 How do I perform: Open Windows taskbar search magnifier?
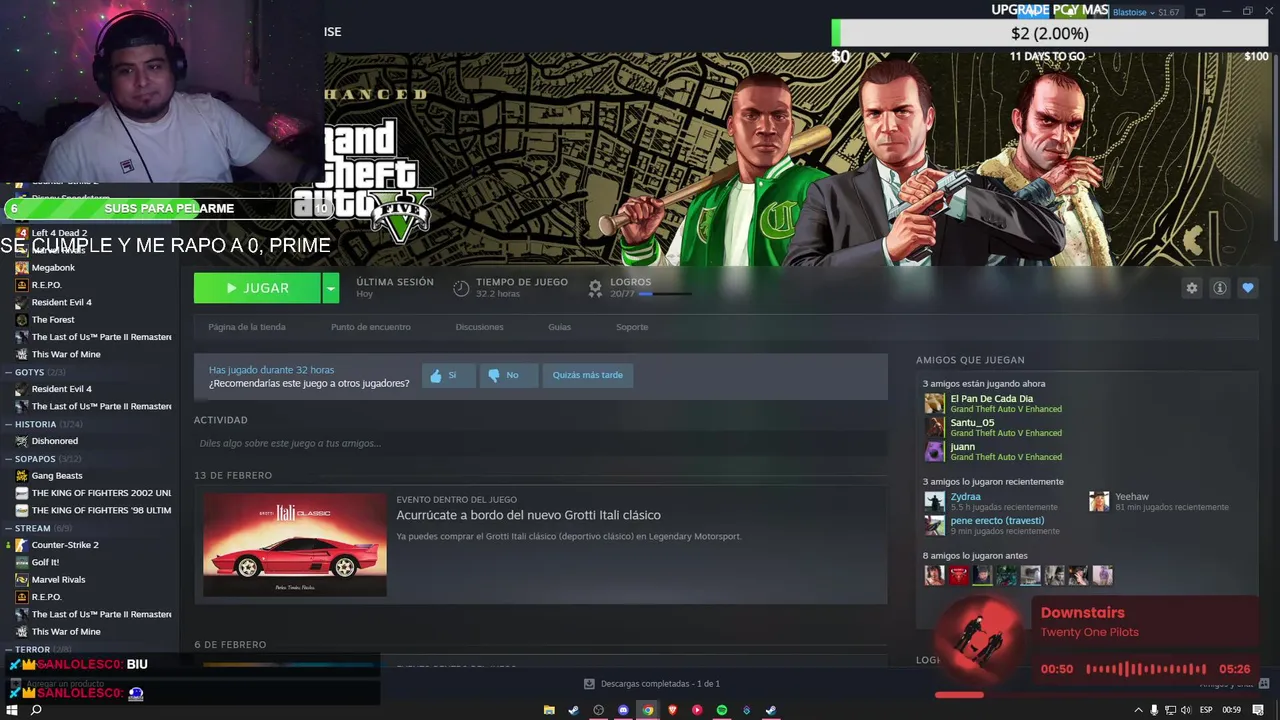[36, 710]
